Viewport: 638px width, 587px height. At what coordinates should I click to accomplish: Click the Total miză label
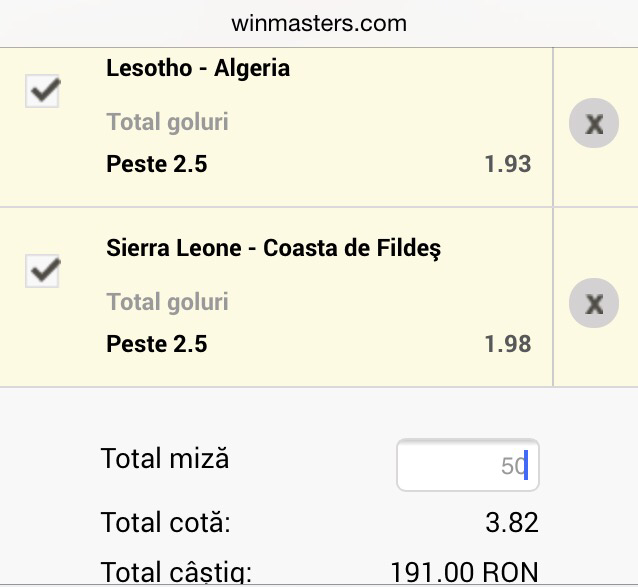[x=165, y=460]
